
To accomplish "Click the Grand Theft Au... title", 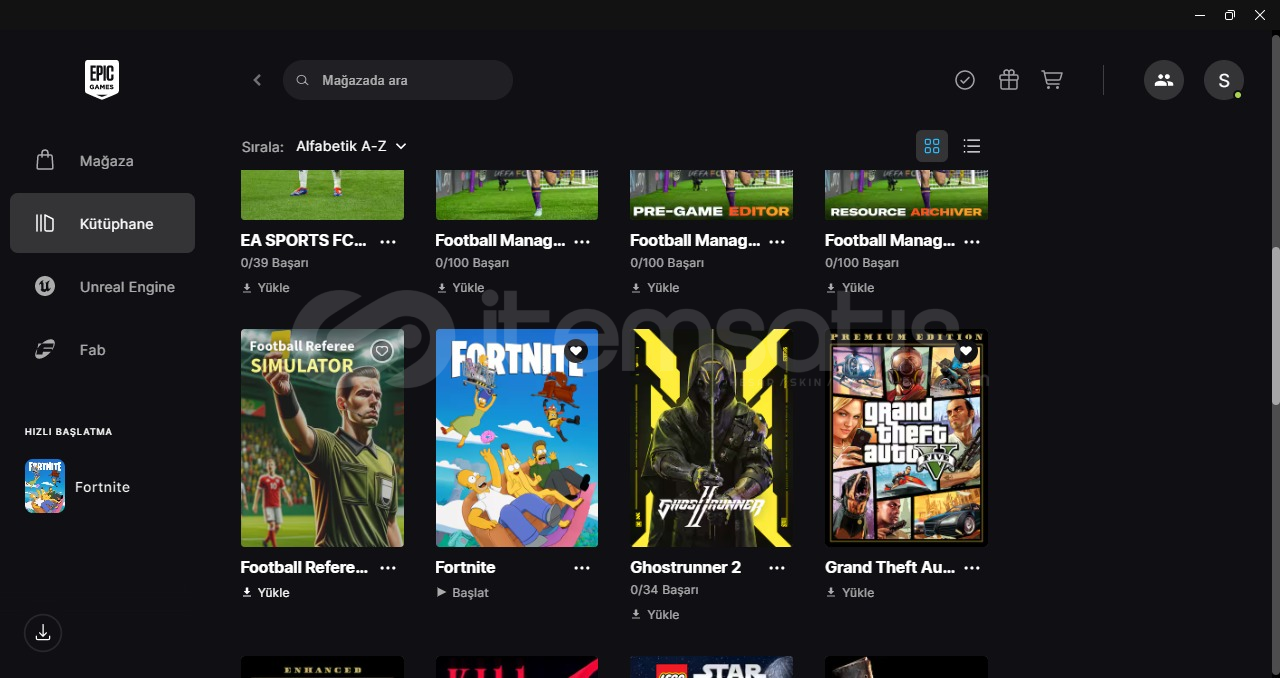I will [890, 567].
